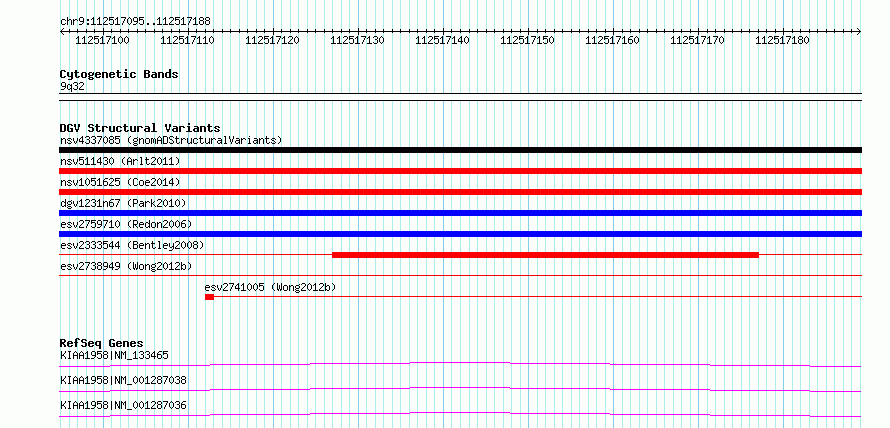Image resolution: width=890 pixels, height=428 pixels.
Task: Open variant dgv1231n67 (Park2010) label
Action: (123, 203)
